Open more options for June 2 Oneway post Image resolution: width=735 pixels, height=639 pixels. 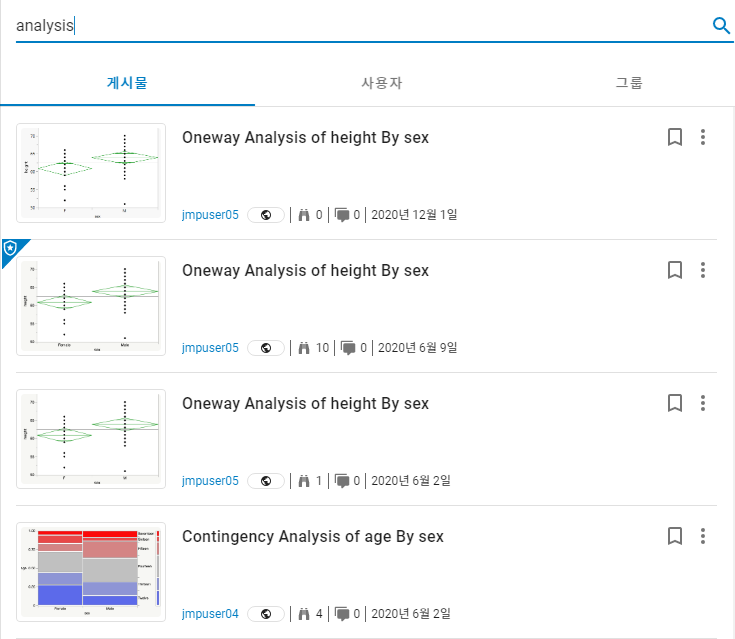point(703,403)
